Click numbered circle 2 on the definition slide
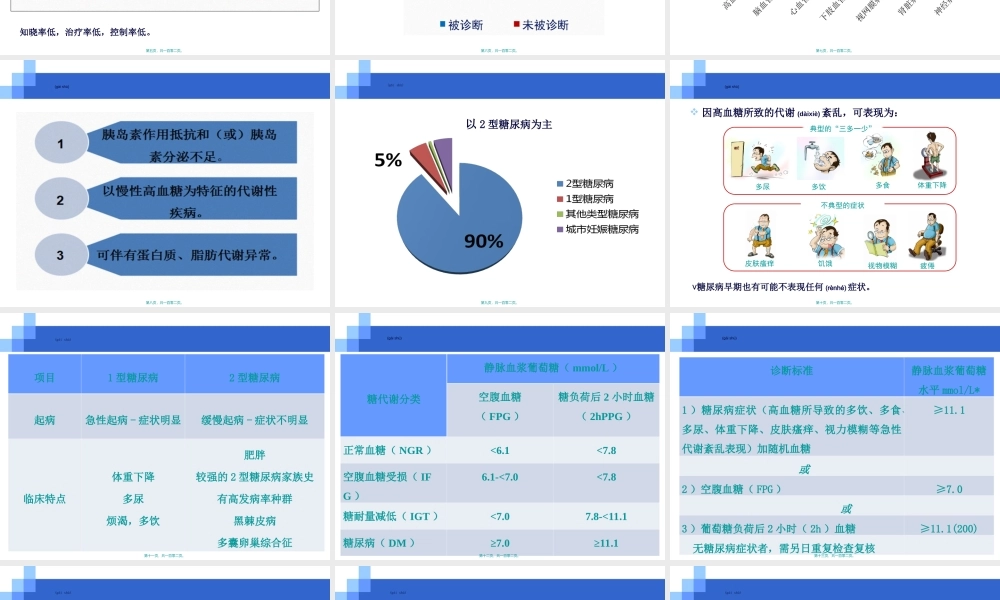This screenshot has height=600, width=1000. [x=60, y=198]
